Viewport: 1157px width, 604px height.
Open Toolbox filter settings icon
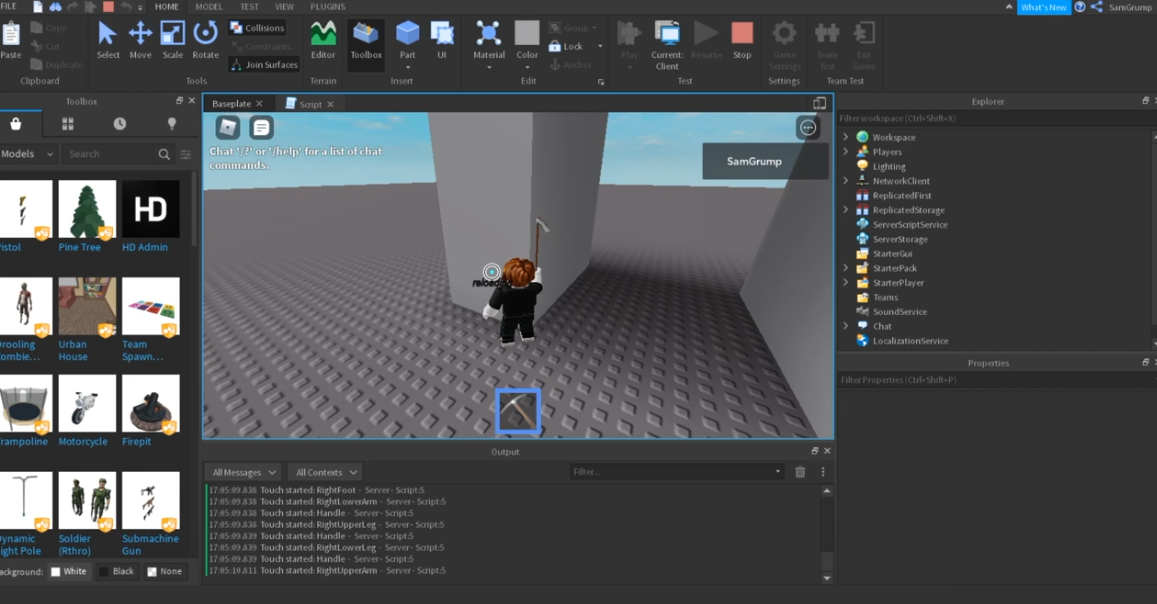tap(186, 154)
